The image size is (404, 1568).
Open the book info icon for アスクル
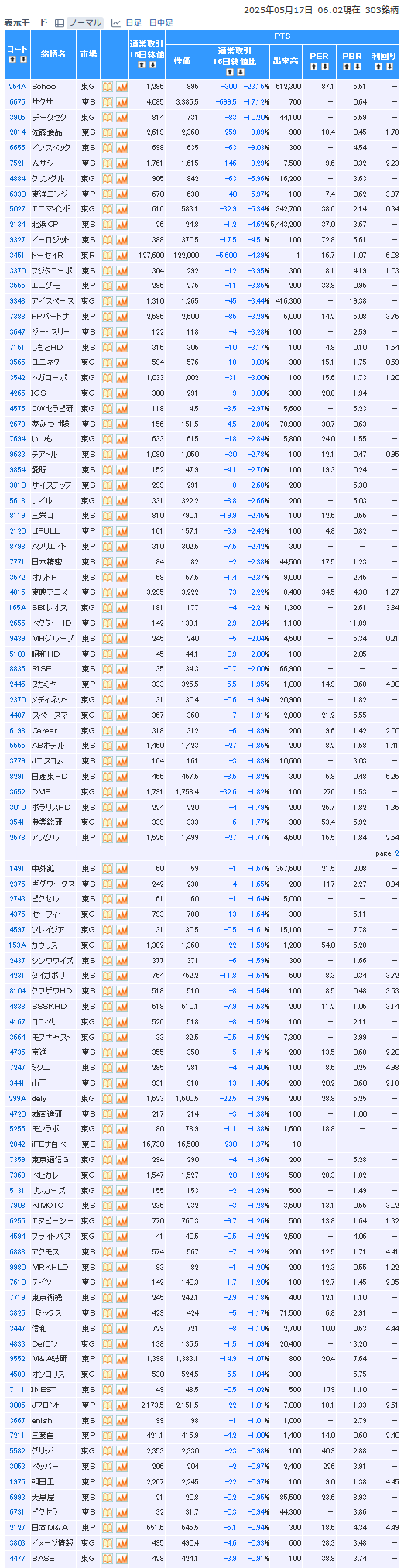tap(108, 838)
